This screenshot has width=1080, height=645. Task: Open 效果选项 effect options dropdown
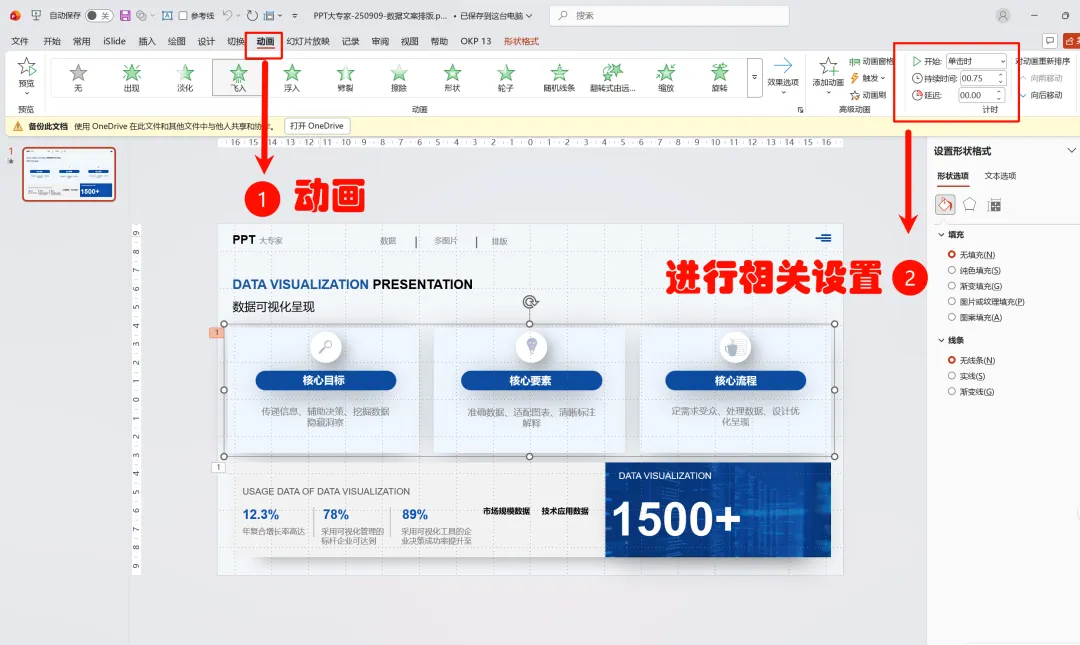(782, 76)
